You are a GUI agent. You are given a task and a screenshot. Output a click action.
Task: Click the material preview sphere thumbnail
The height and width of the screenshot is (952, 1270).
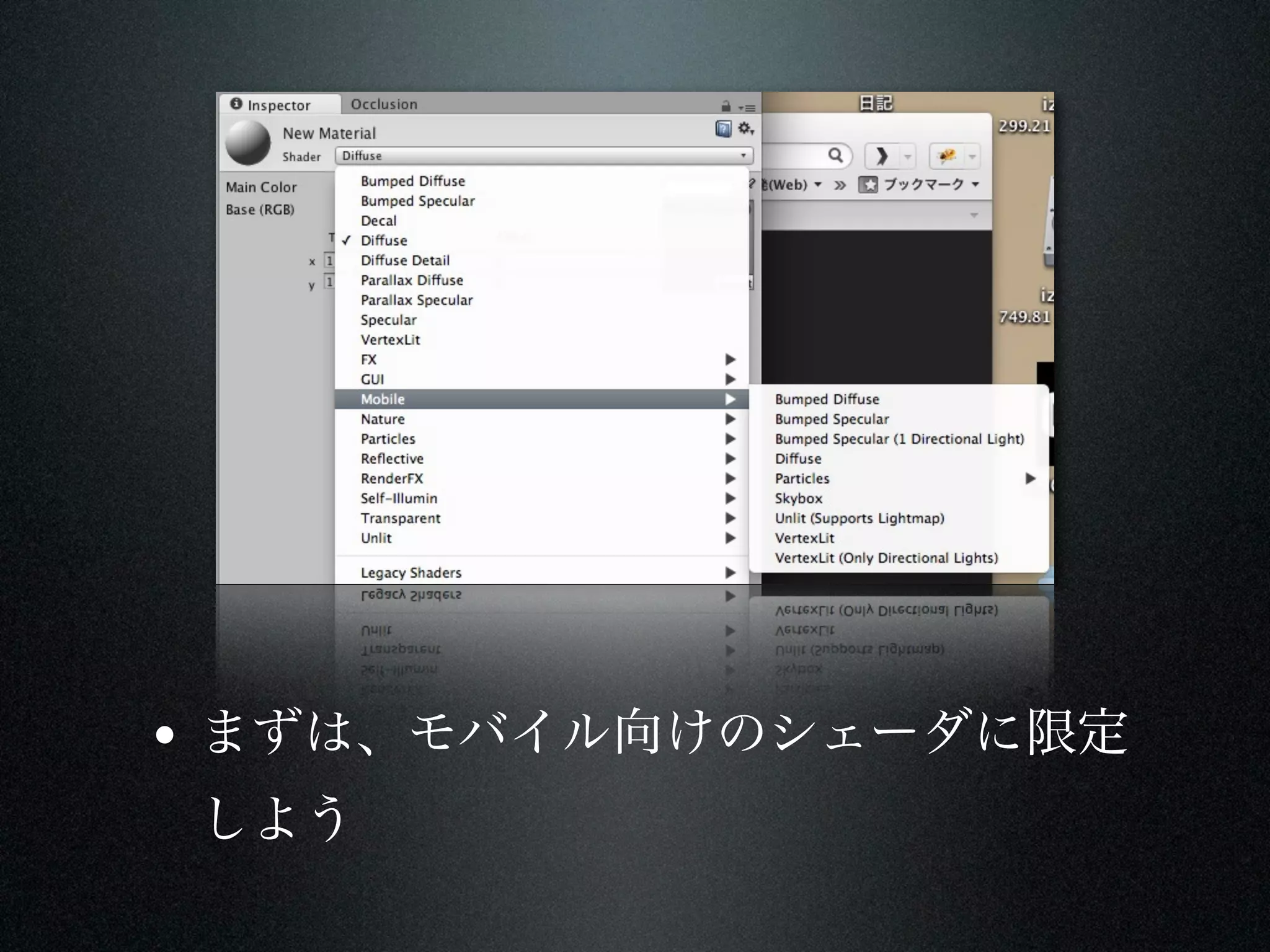tap(248, 143)
